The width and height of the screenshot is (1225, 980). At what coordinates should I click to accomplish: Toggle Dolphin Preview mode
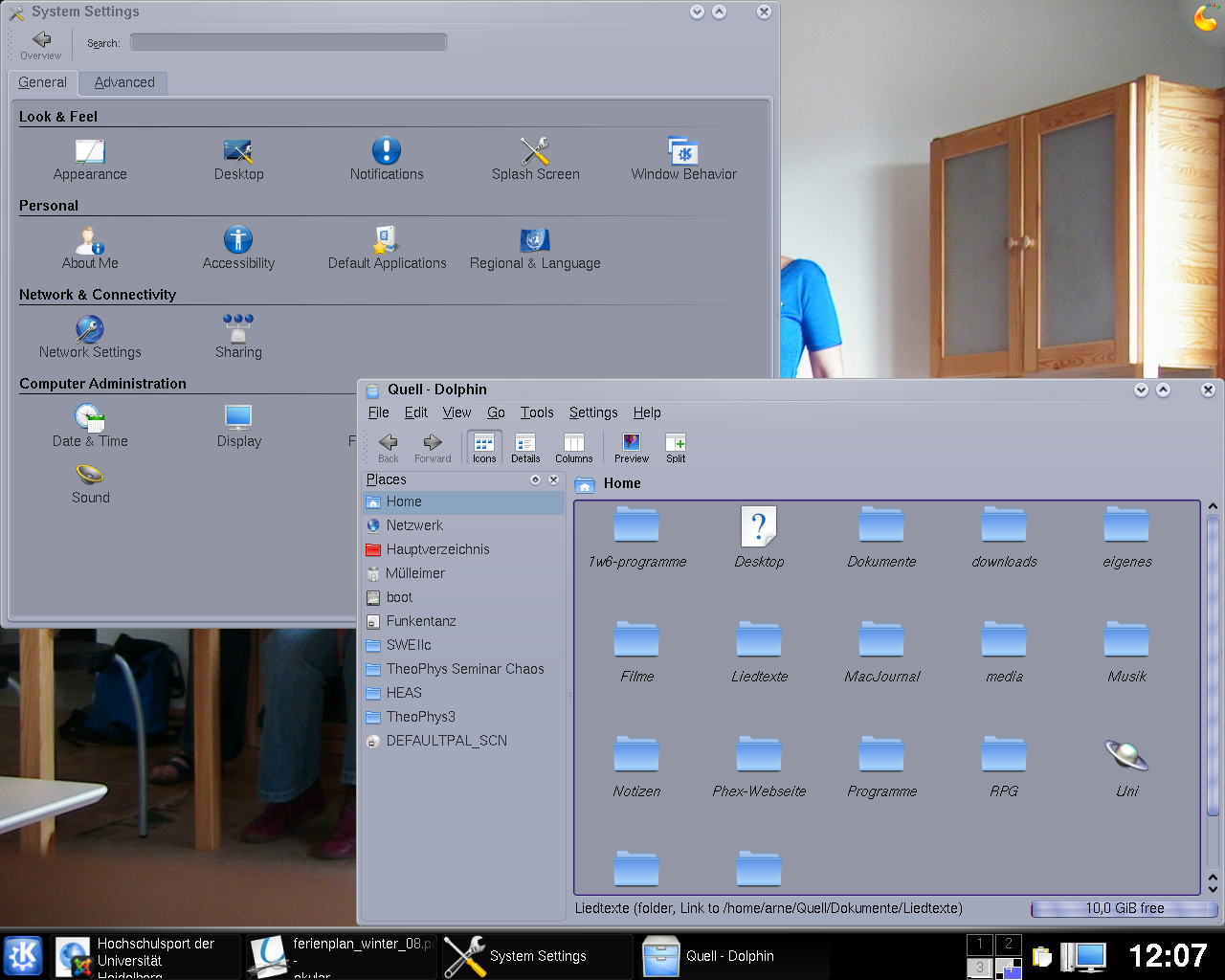(631, 447)
